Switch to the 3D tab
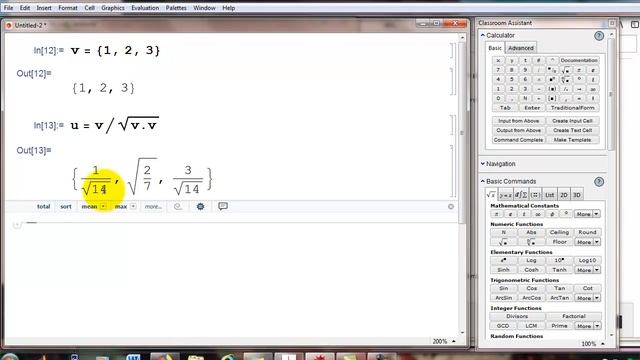640x360 pixels. [577, 195]
